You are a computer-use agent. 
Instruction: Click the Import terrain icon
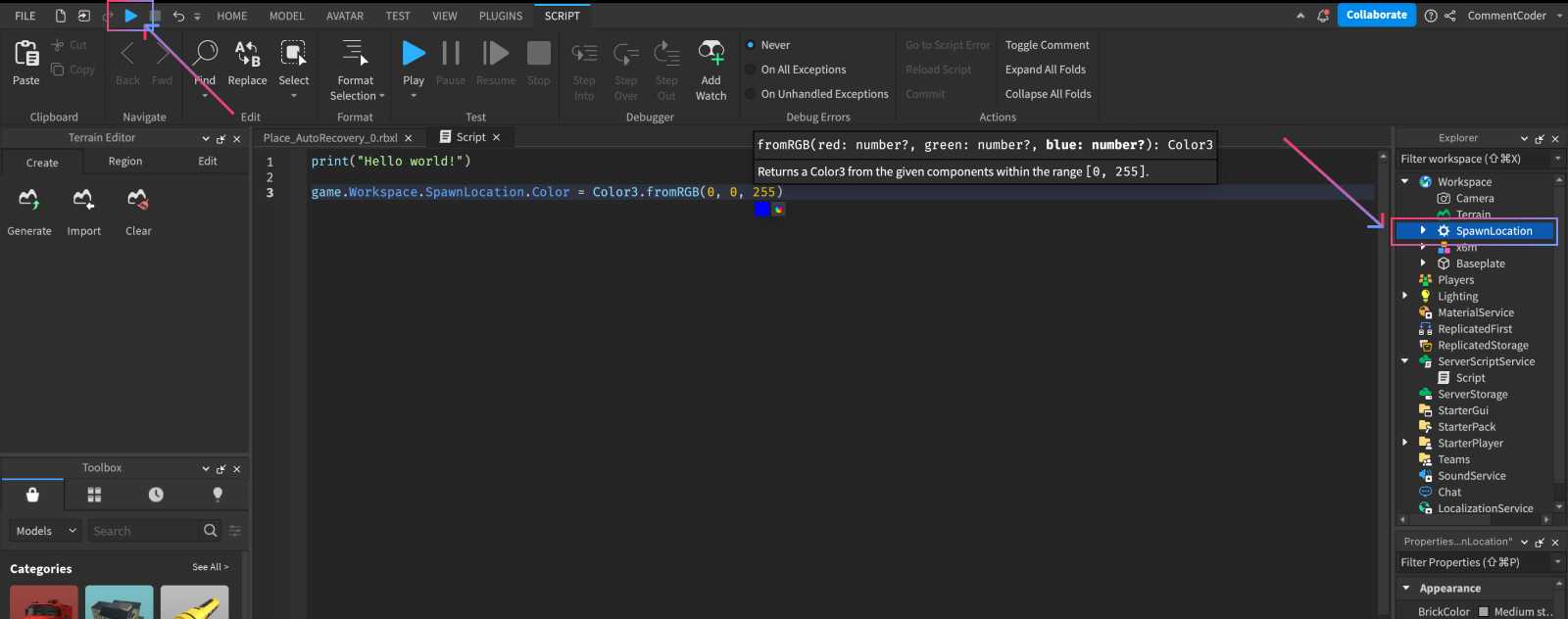(83, 200)
